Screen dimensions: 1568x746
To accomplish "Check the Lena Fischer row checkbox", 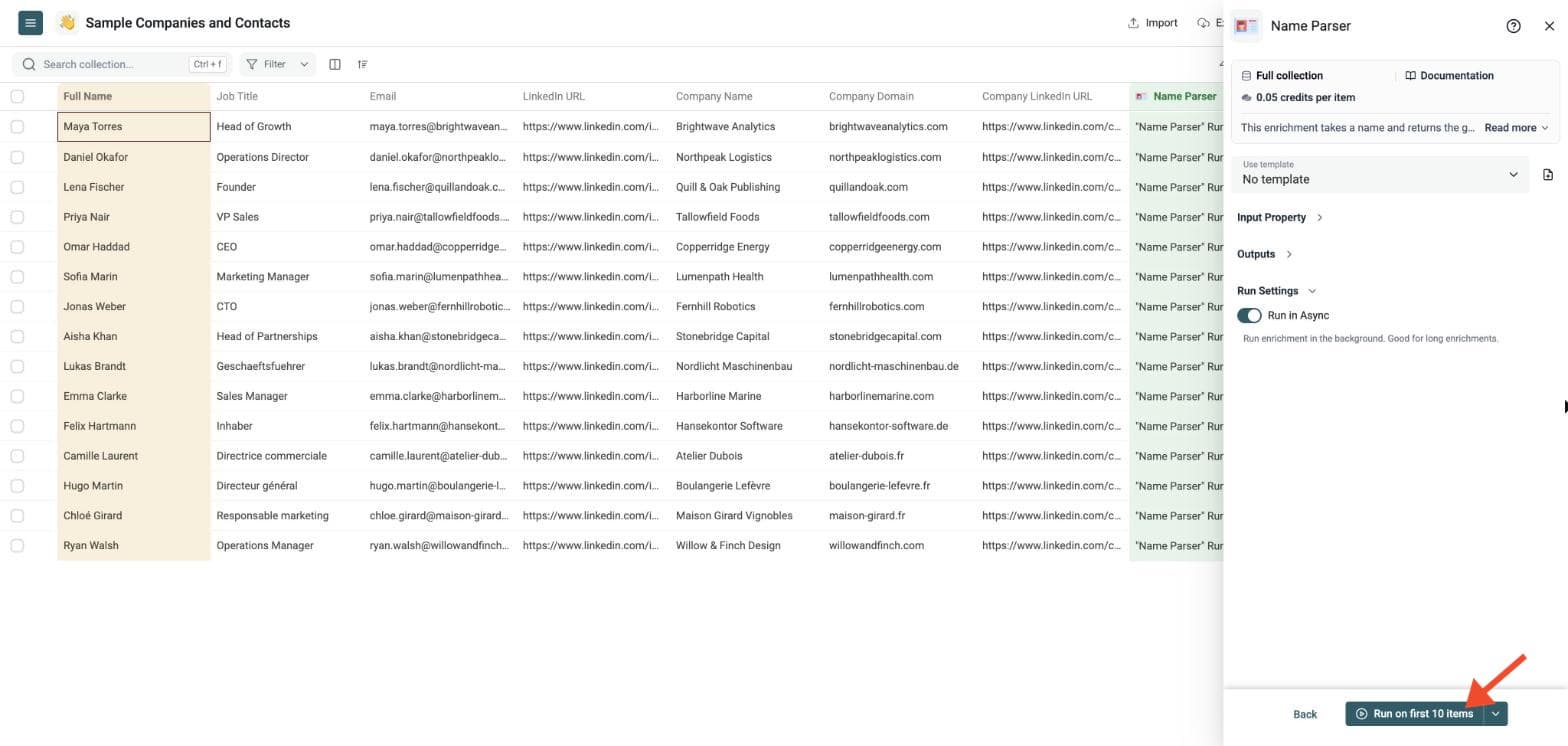I will point(17,186).
